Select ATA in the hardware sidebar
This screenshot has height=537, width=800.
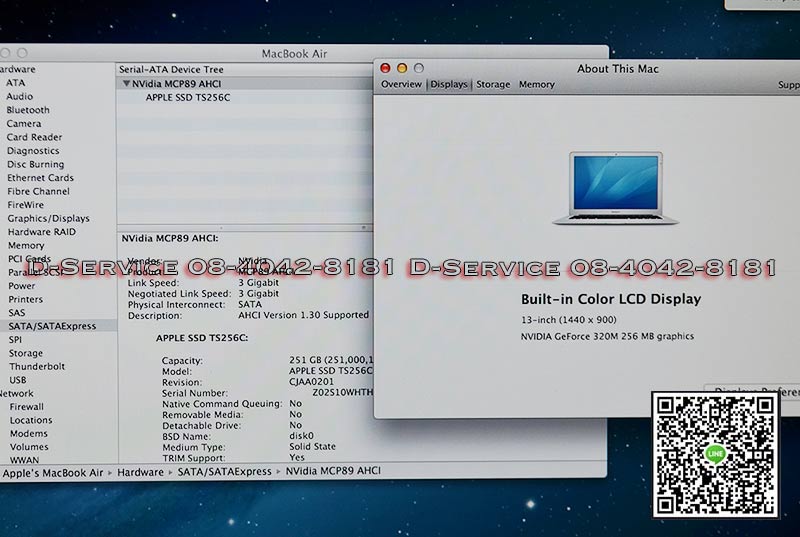click(15, 83)
